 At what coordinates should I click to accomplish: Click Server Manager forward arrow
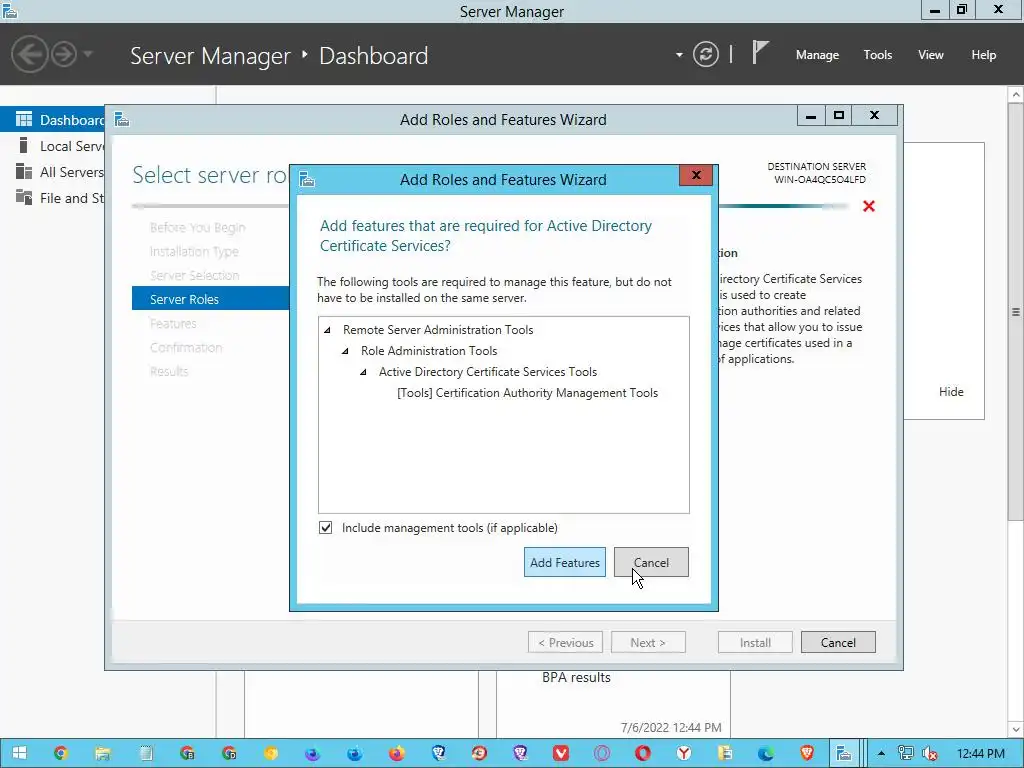pyautogui.click(x=64, y=54)
